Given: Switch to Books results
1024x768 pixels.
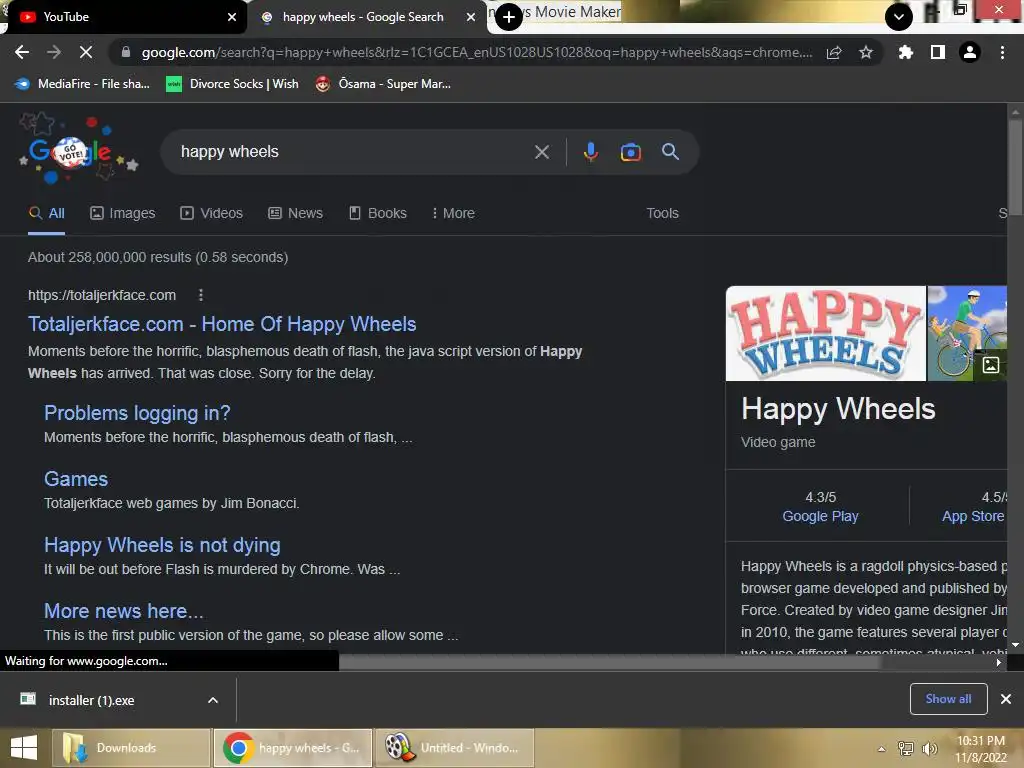Looking at the screenshot, I should tap(377, 214).
